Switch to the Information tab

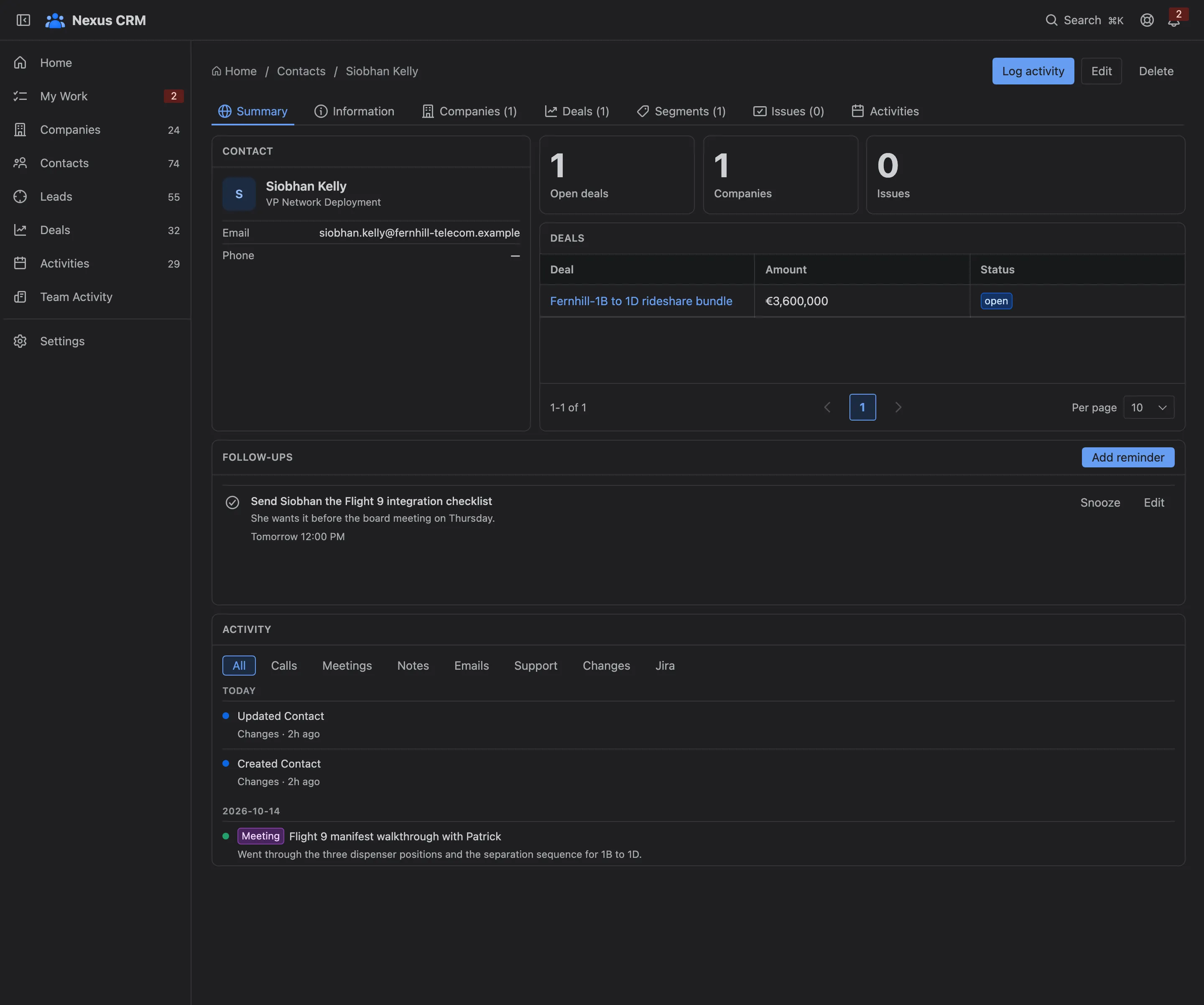(x=355, y=111)
